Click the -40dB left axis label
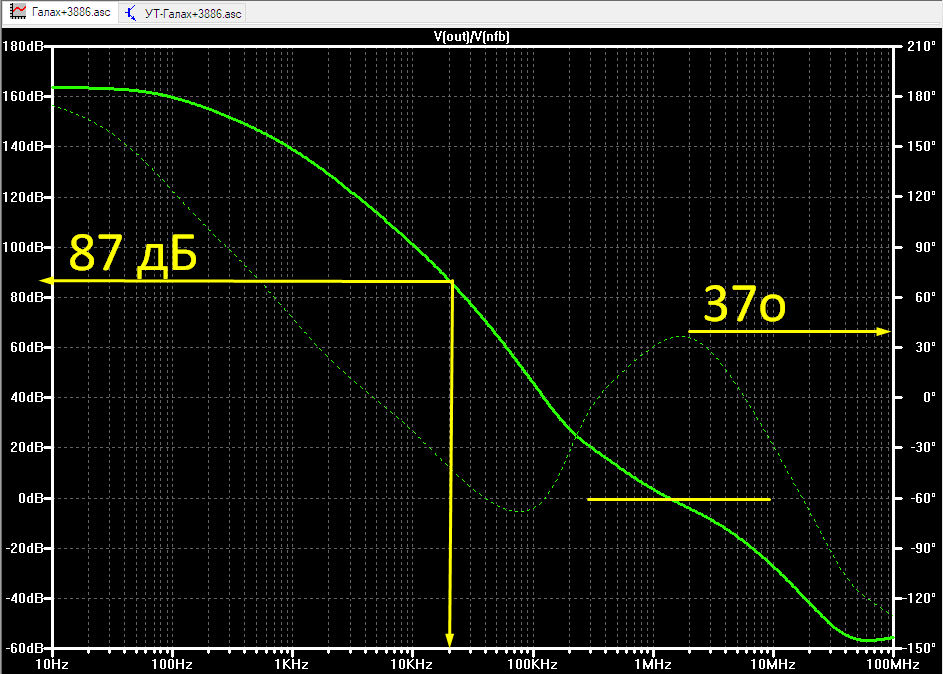The height and width of the screenshot is (674, 943). tap(24, 598)
